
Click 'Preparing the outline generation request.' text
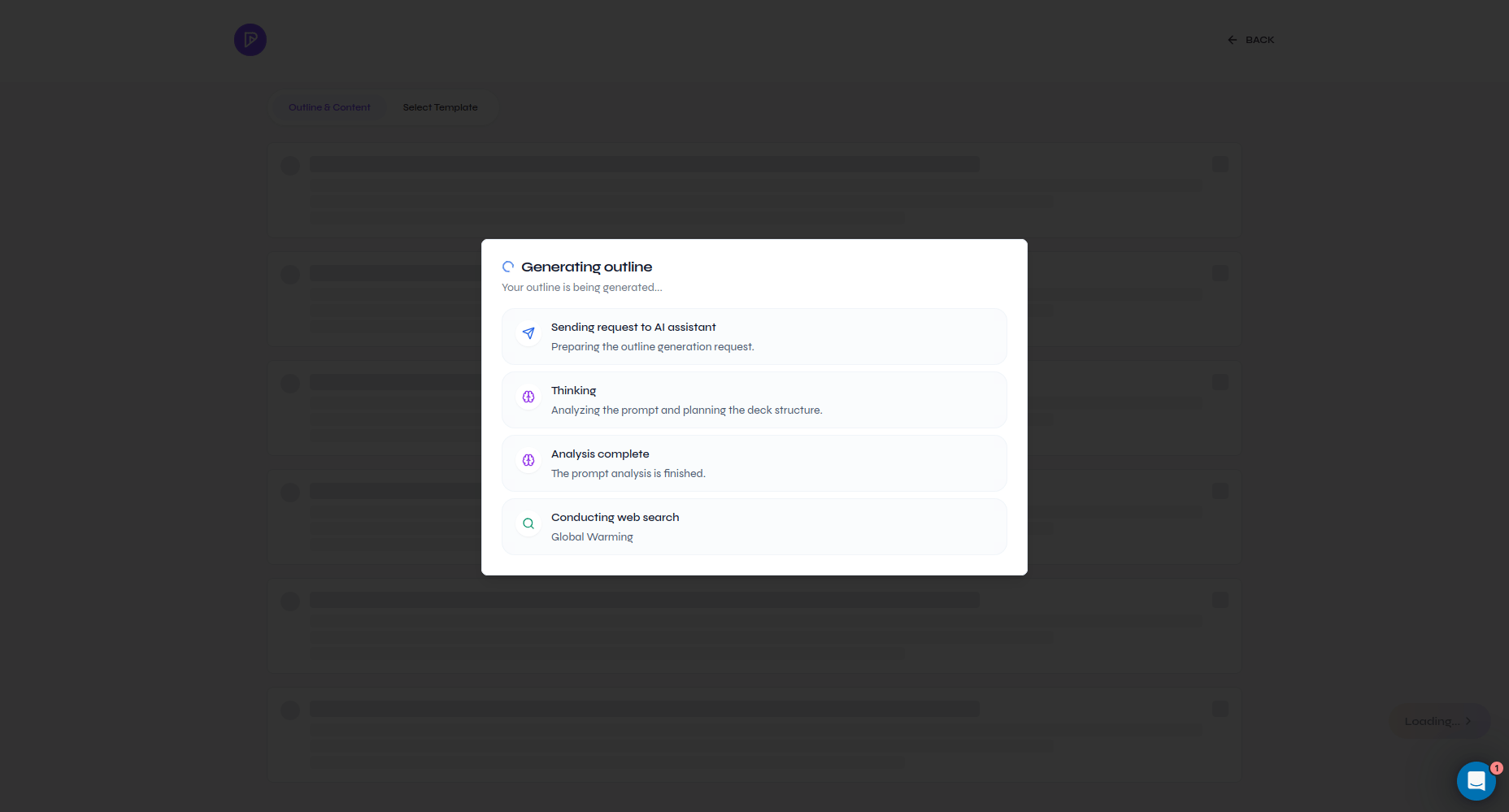[x=653, y=347]
